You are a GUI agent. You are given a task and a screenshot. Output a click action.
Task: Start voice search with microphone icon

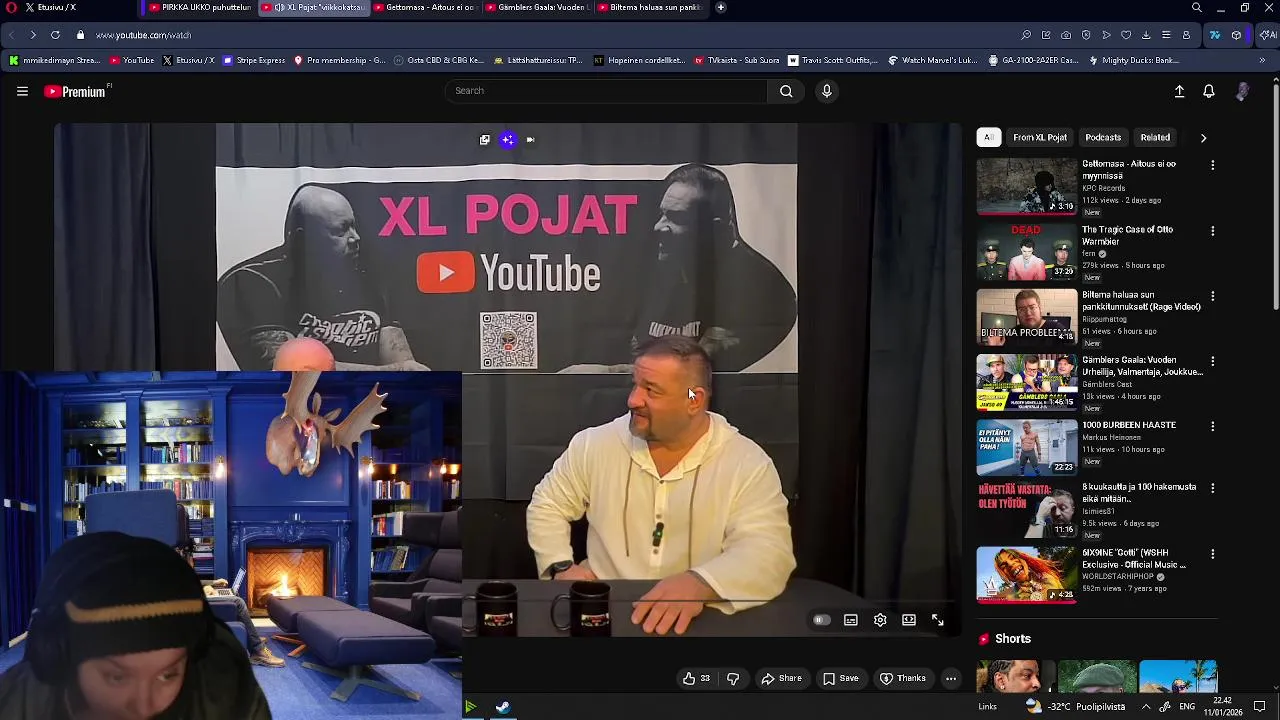point(826,91)
